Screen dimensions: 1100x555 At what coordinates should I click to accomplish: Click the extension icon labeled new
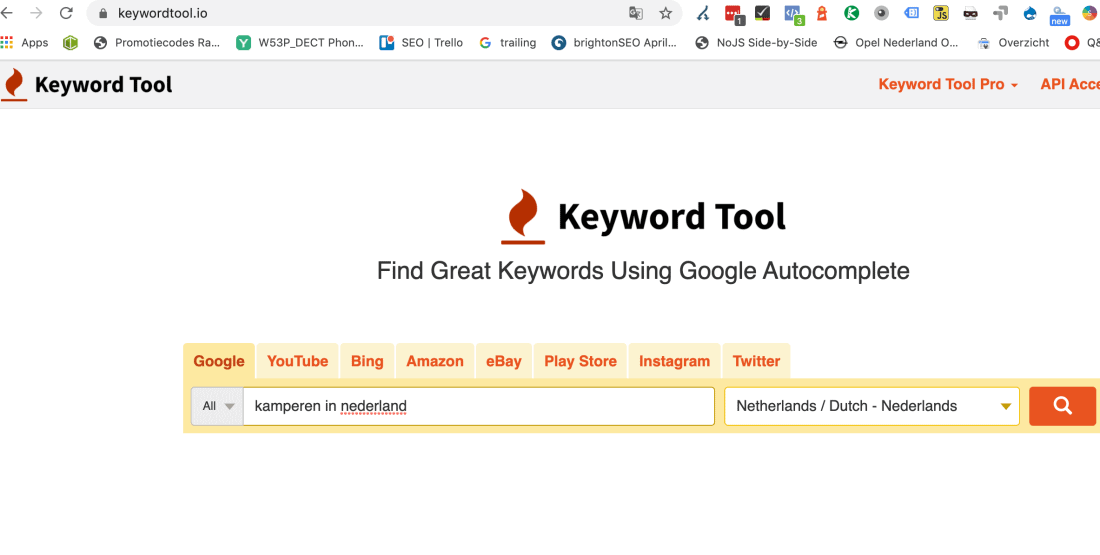click(x=1059, y=15)
